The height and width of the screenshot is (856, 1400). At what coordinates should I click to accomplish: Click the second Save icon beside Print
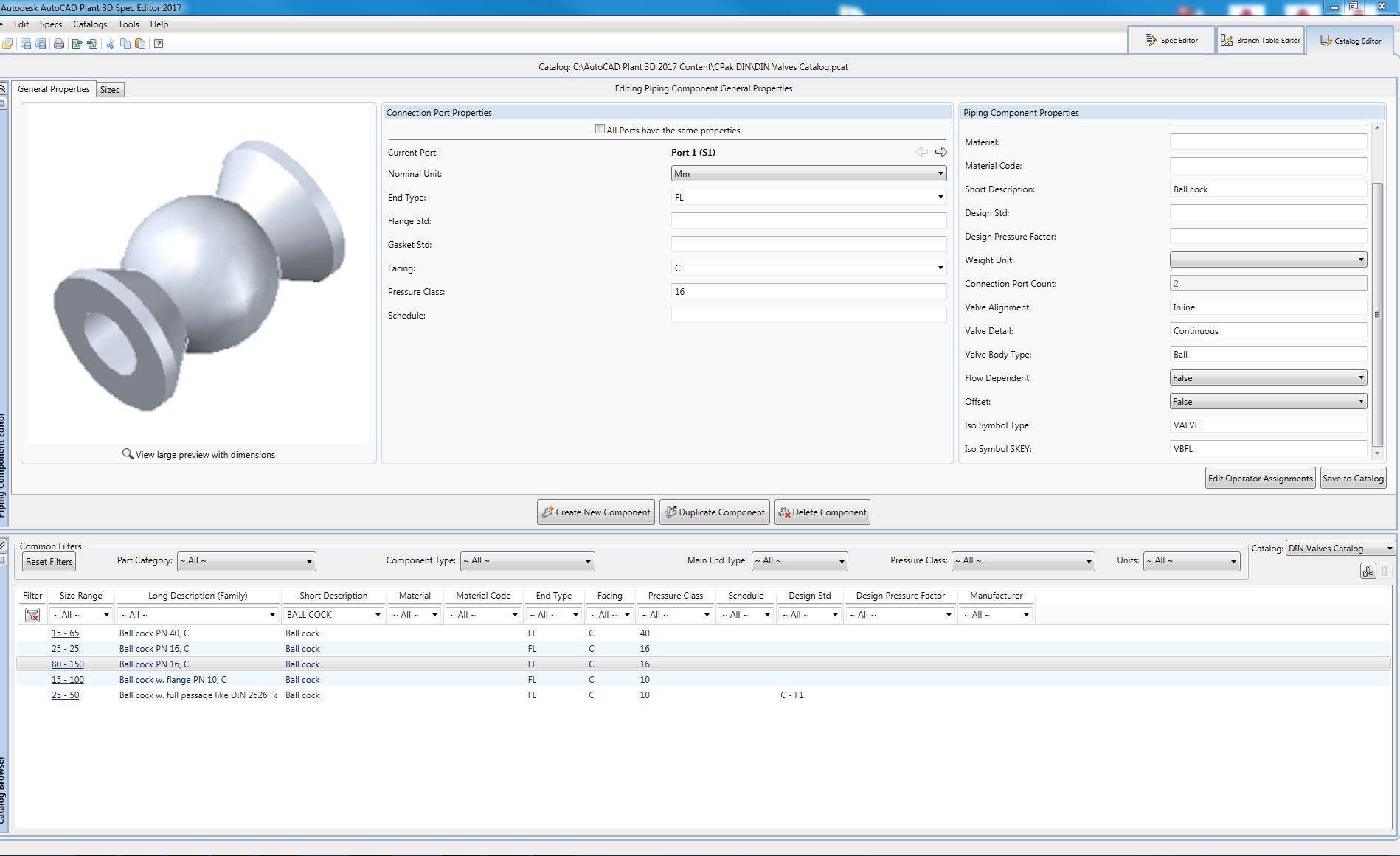[41, 44]
